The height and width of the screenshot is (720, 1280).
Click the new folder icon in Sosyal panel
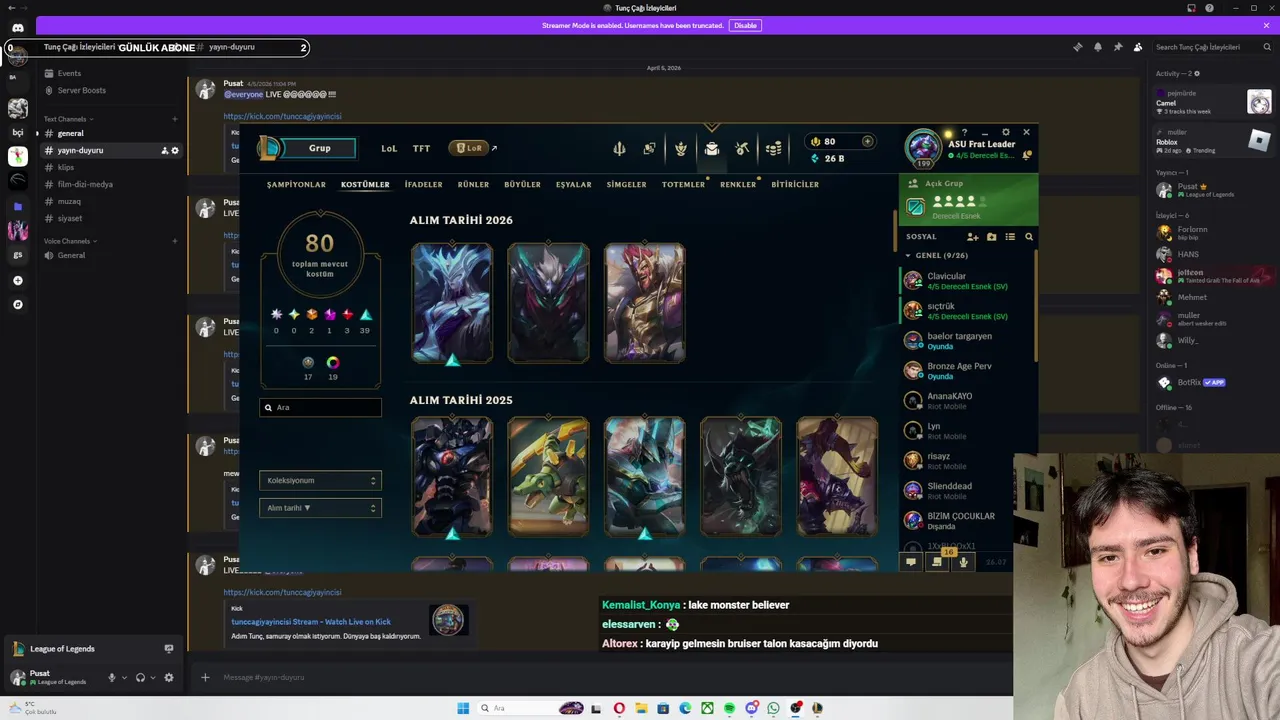coord(991,237)
